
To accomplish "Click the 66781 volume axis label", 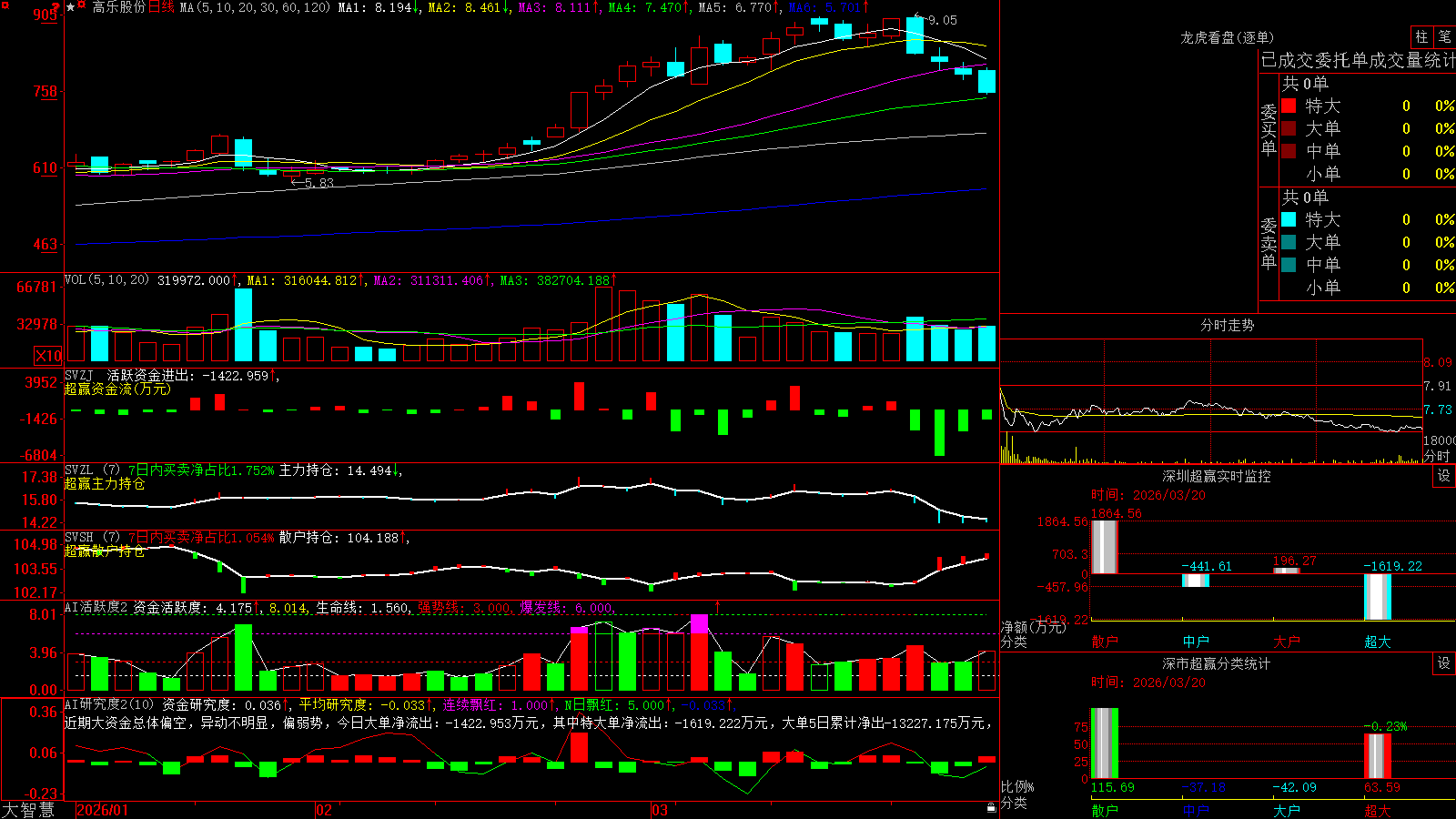I will tap(37, 287).
